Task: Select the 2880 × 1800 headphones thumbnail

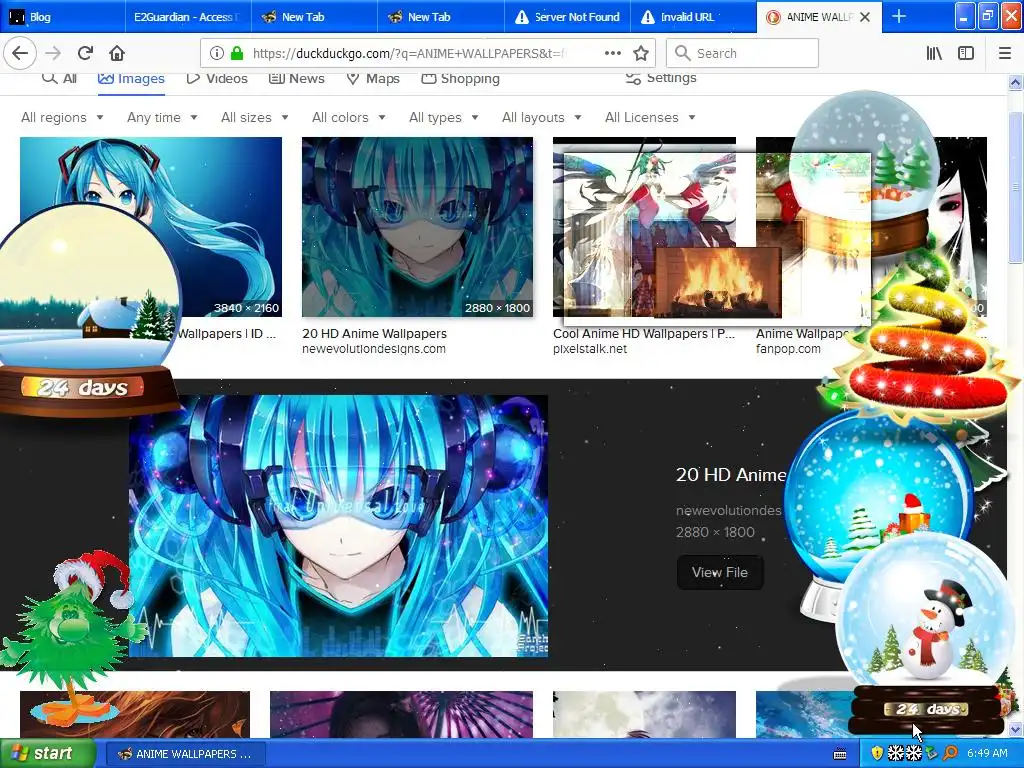Action: 417,227
